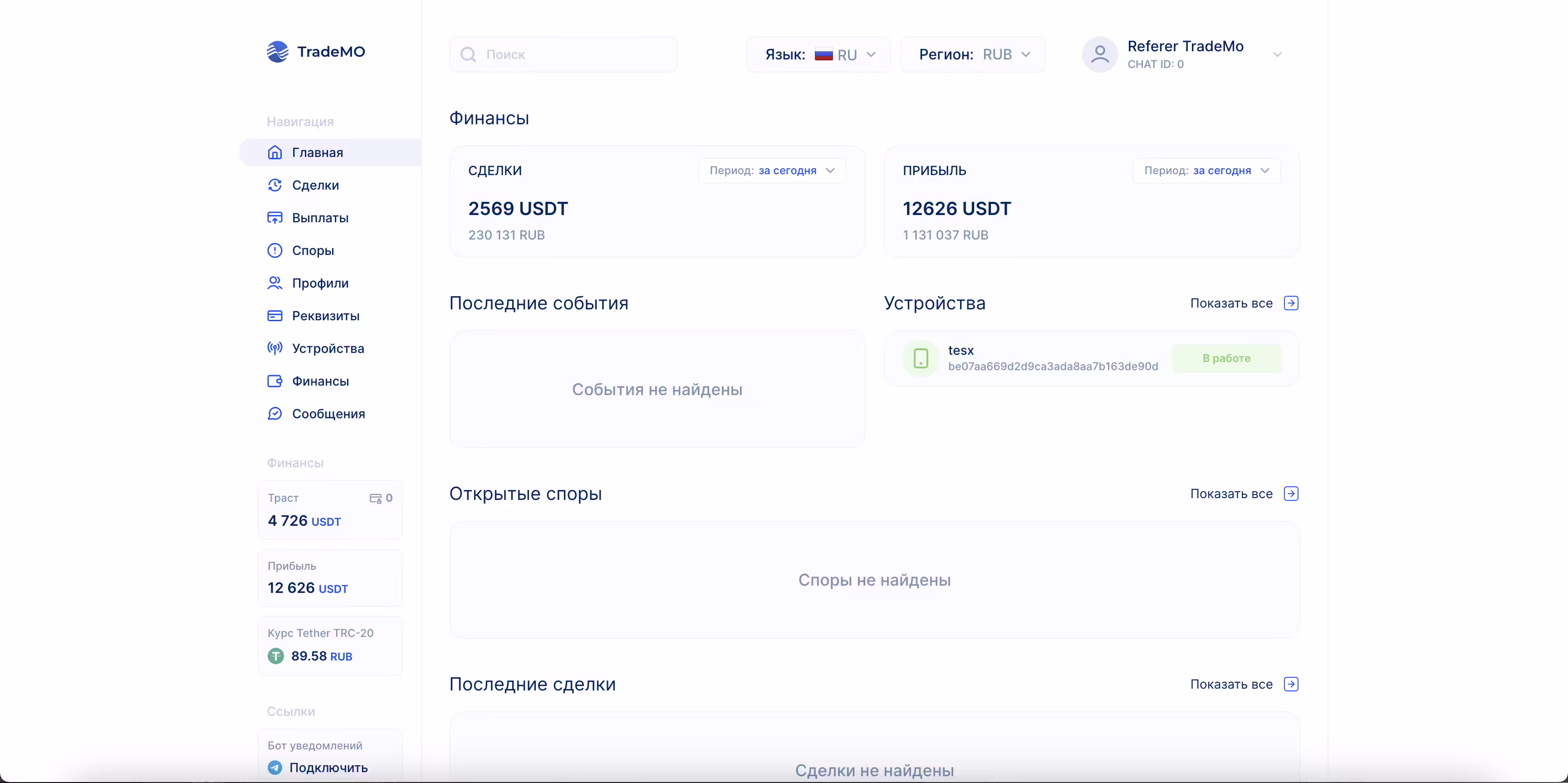
Task: Click the Споры disputes icon
Action: (275, 250)
